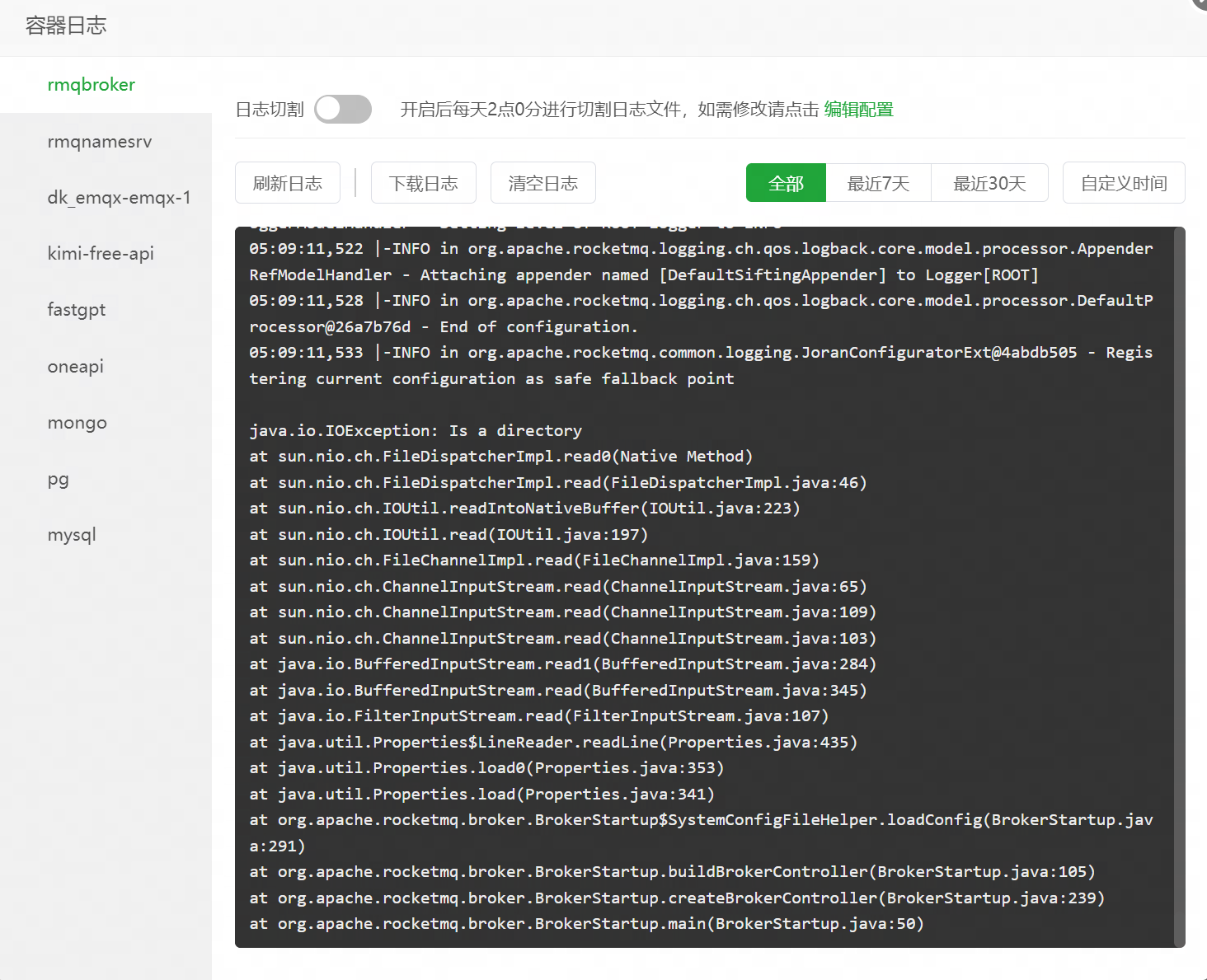Viewport: 1207px width, 980px height.
Task: Select the rmqbroker container
Action: 106,85
